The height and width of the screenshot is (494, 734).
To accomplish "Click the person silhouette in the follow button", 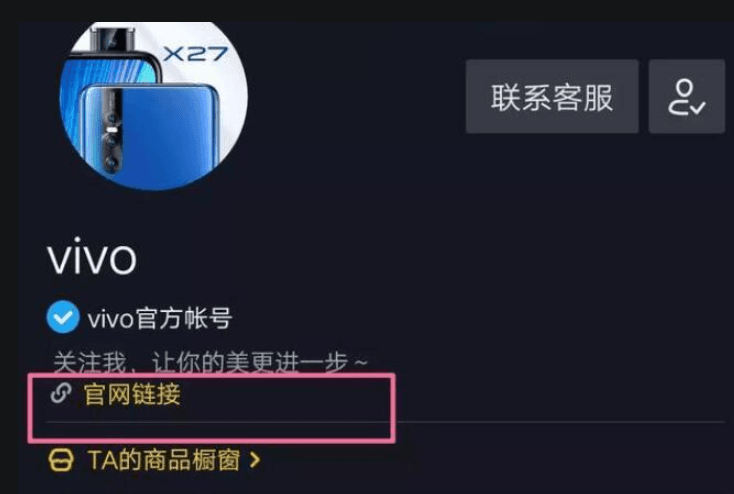I will point(683,97).
